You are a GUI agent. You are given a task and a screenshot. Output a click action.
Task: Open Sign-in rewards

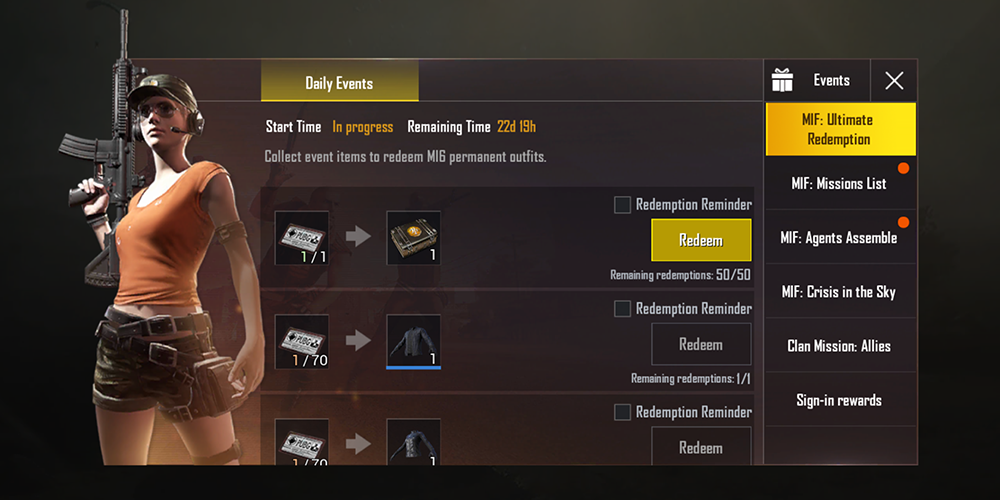tap(841, 400)
